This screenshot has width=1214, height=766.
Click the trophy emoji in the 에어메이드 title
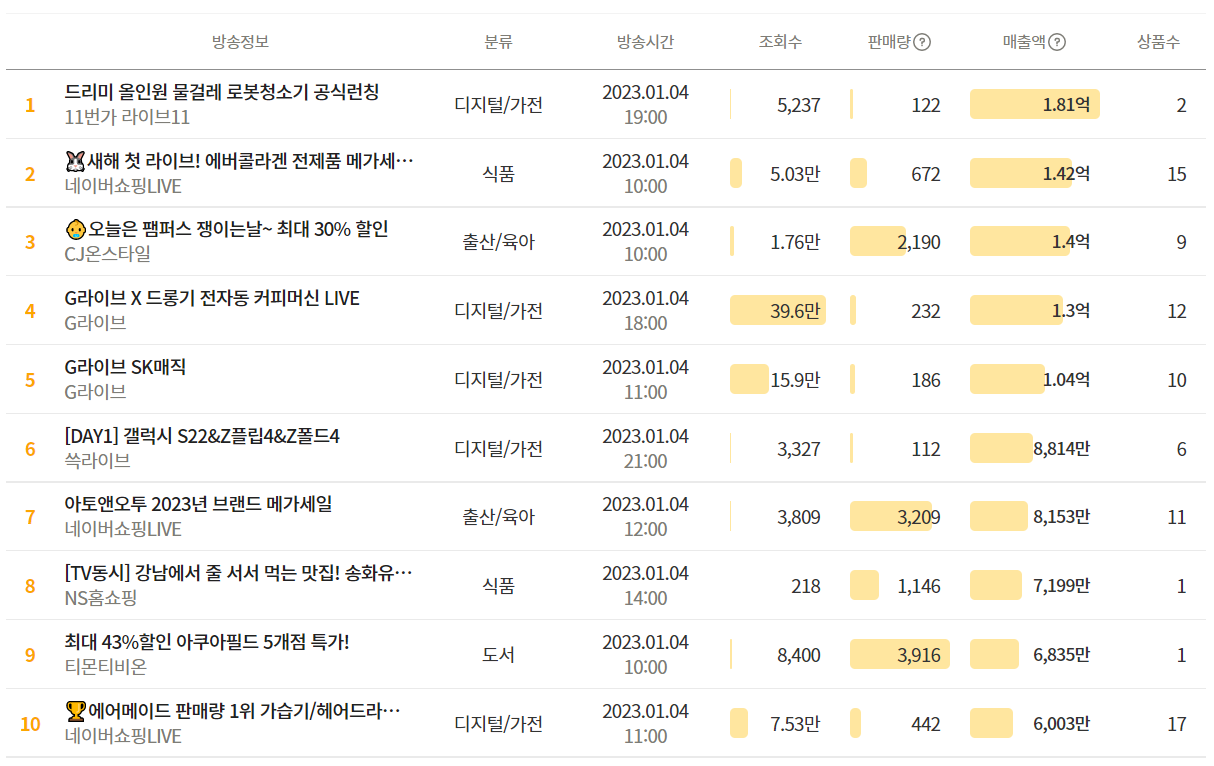(x=75, y=712)
